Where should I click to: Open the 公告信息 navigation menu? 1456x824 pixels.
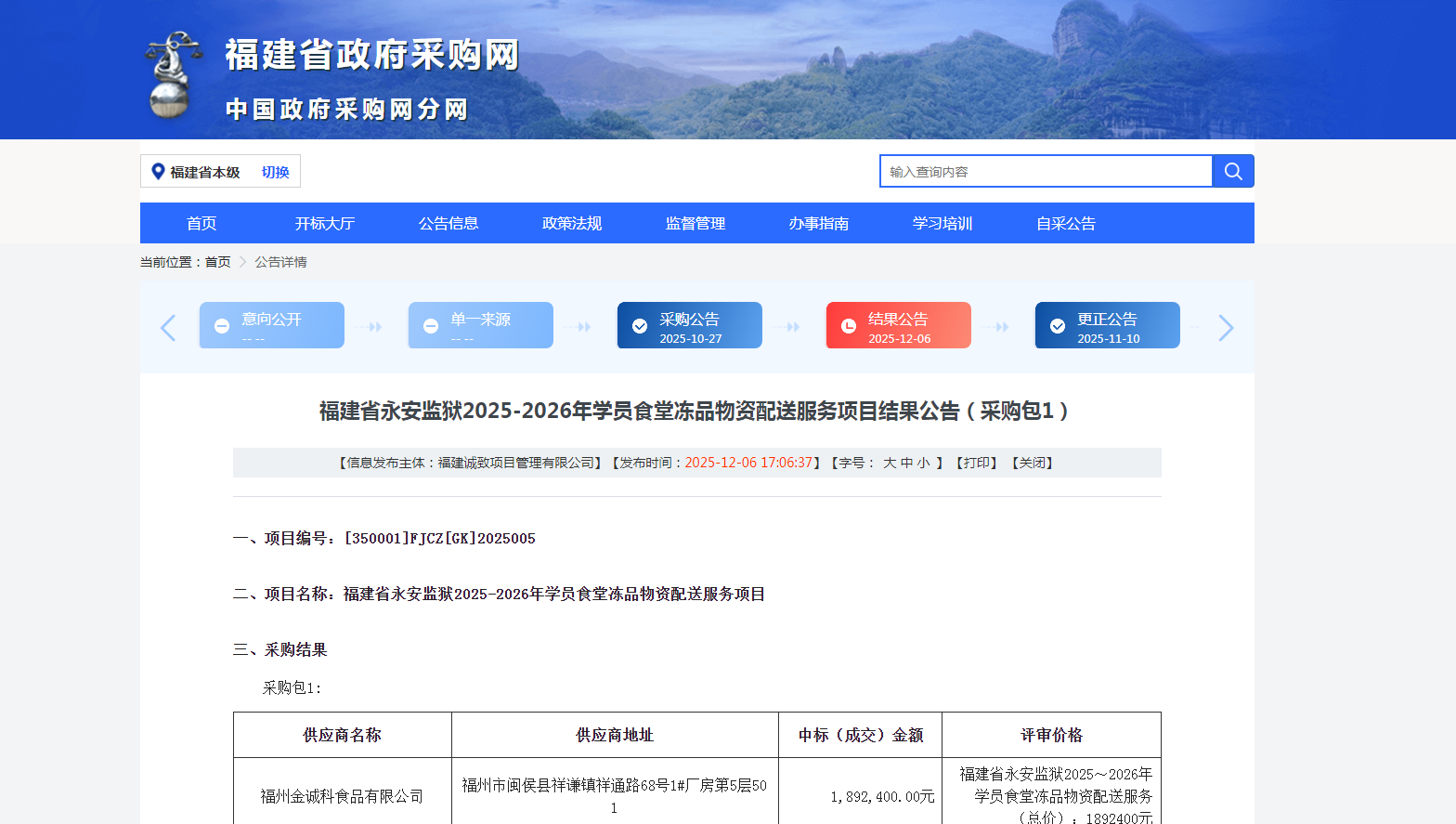click(448, 223)
